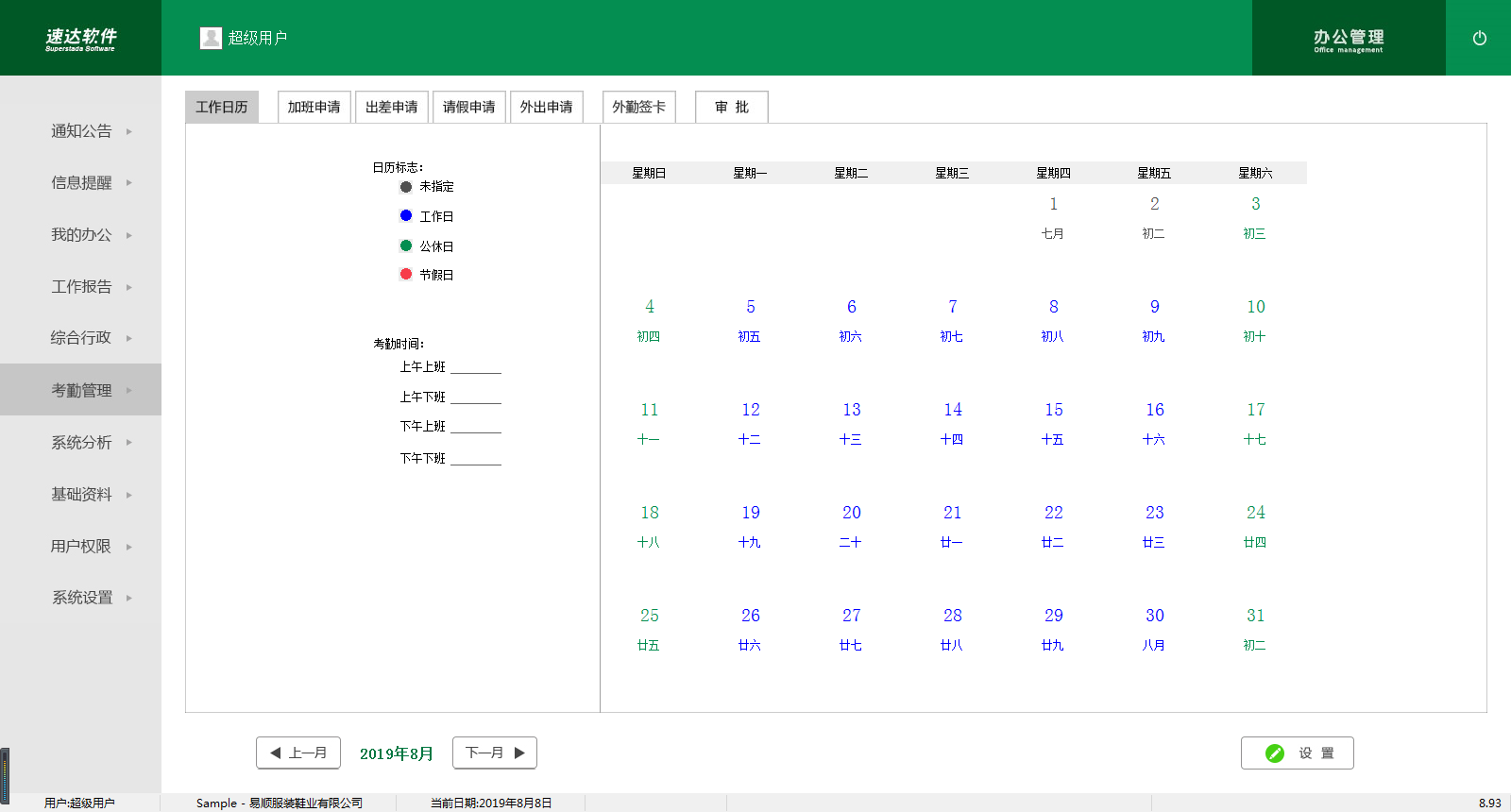This screenshot has width=1511, height=812.
Task: Switch to the 外出申请 tab
Action: point(547,107)
